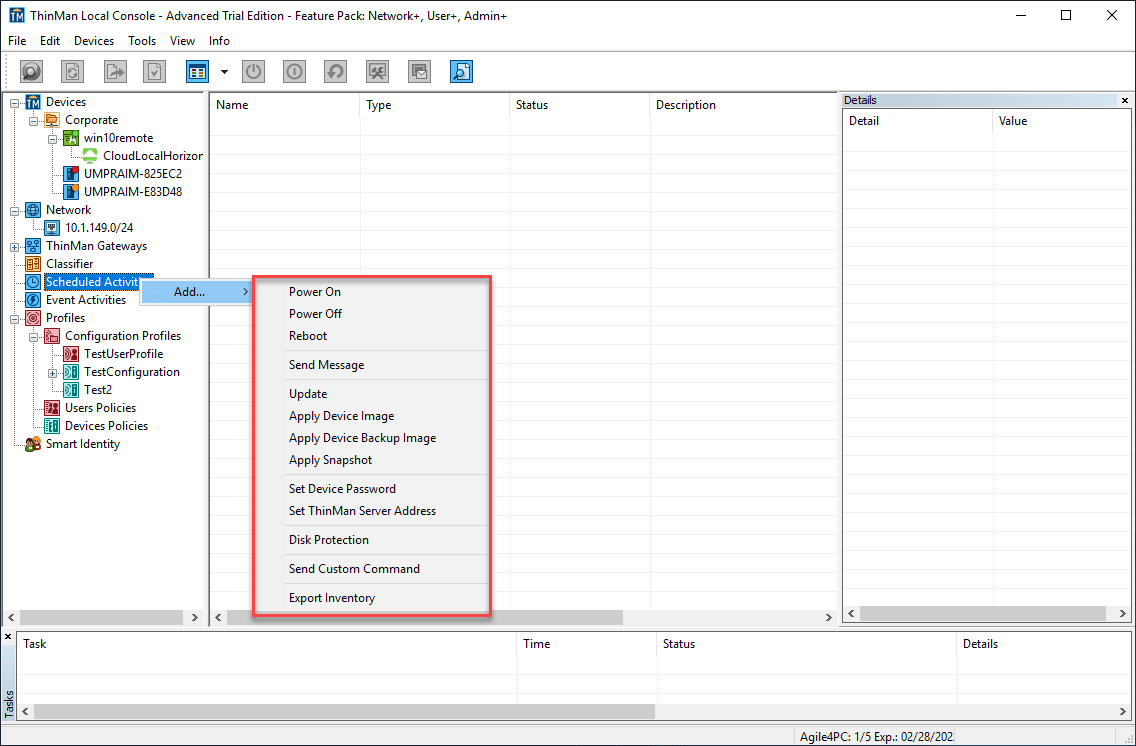Open the File menu

tap(17, 41)
